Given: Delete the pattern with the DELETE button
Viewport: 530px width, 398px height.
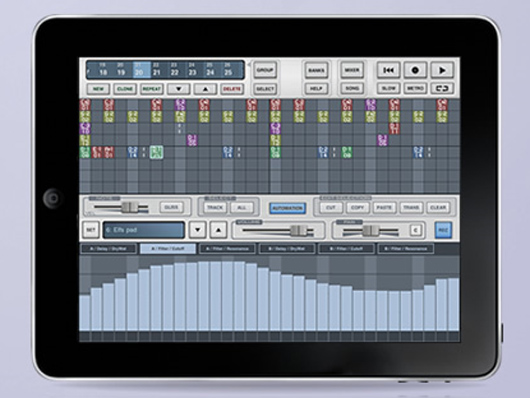Looking at the screenshot, I should [232, 89].
